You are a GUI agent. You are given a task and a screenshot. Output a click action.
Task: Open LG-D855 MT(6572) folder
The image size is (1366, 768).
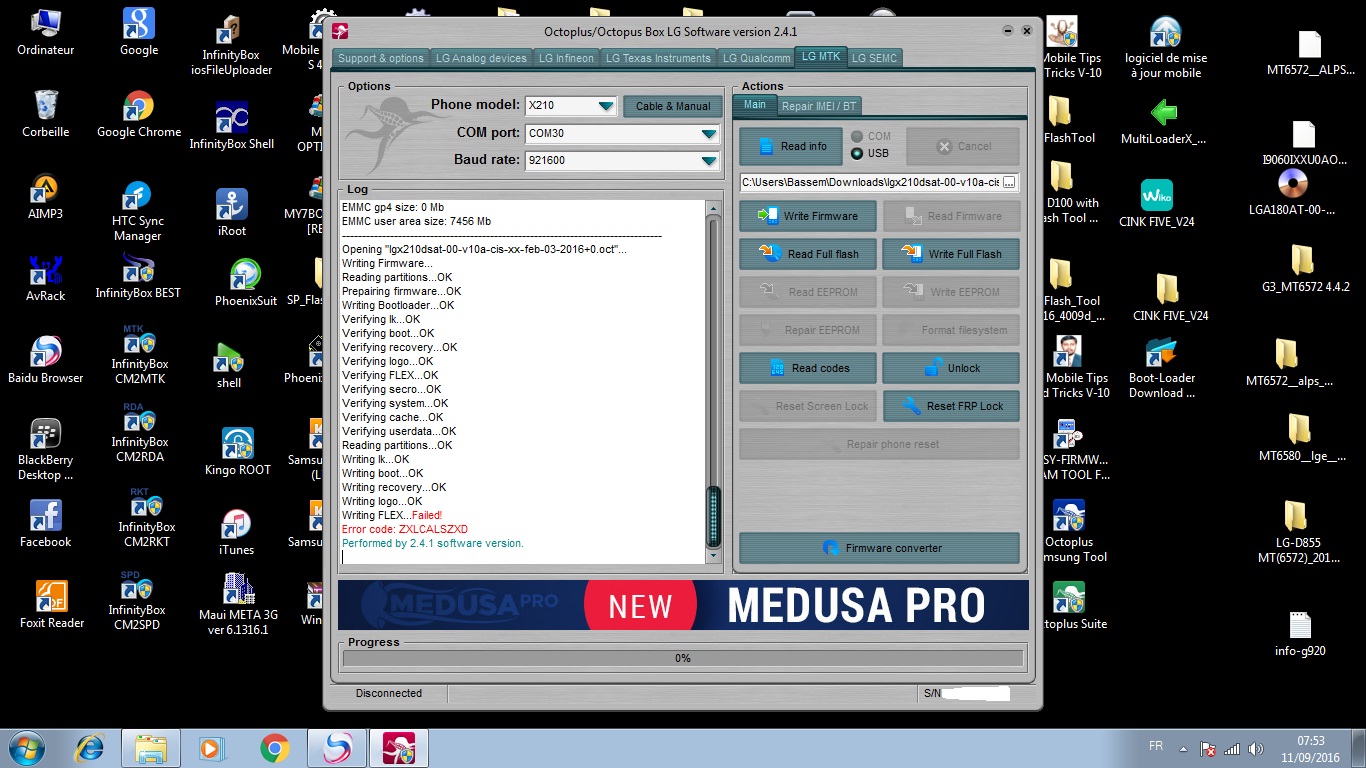tap(1299, 532)
